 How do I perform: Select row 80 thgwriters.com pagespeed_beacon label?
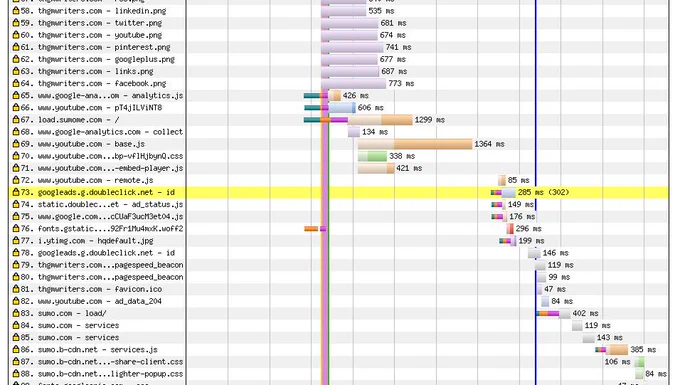pyautogui.click(x=102, y=277)
